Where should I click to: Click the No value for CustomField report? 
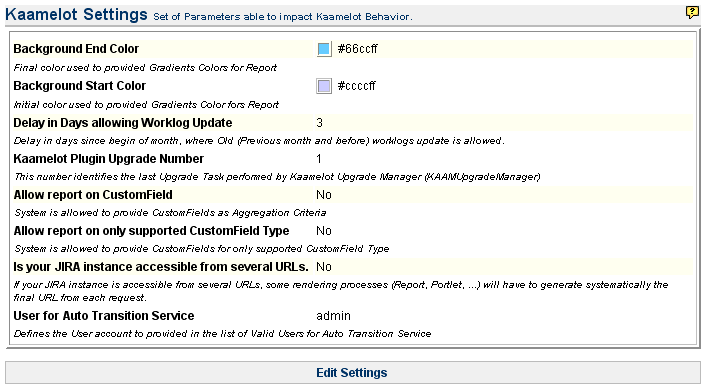tap(324, 195)
